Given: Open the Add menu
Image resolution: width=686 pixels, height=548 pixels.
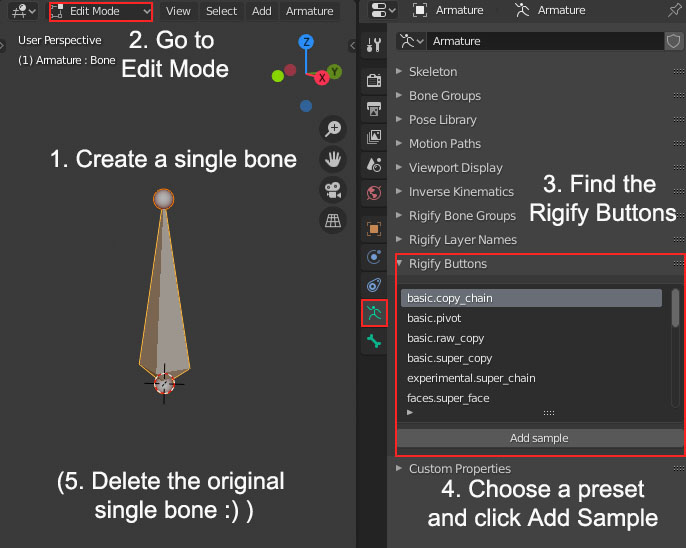Looking at the screenshot, I should click(262, 11).
